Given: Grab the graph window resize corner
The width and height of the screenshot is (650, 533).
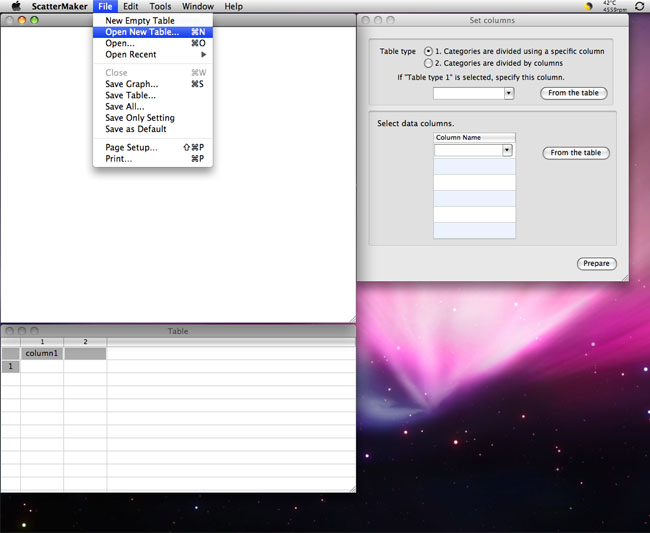Looking at the screenshot, I should tap(352, 319).
